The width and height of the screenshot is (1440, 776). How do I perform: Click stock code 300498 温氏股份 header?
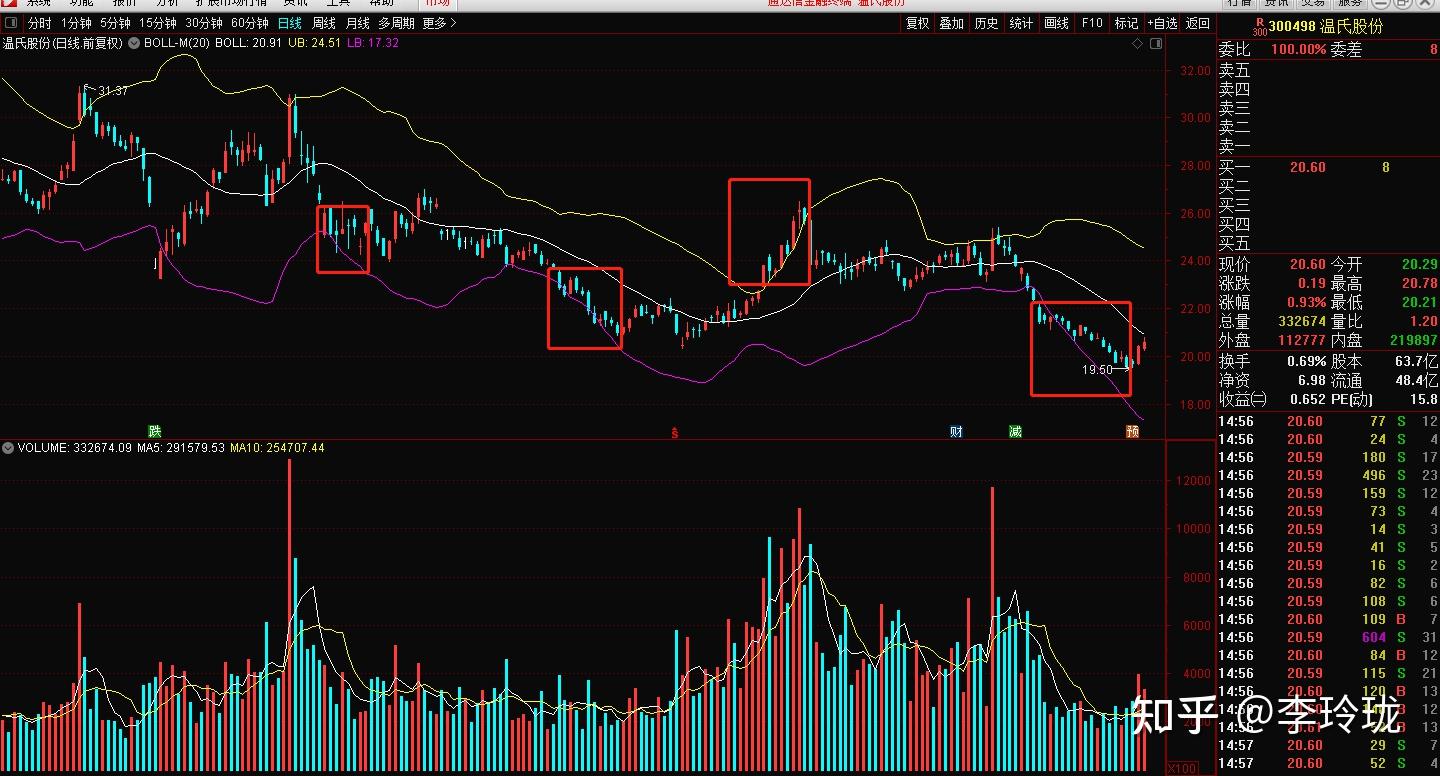1326,26
